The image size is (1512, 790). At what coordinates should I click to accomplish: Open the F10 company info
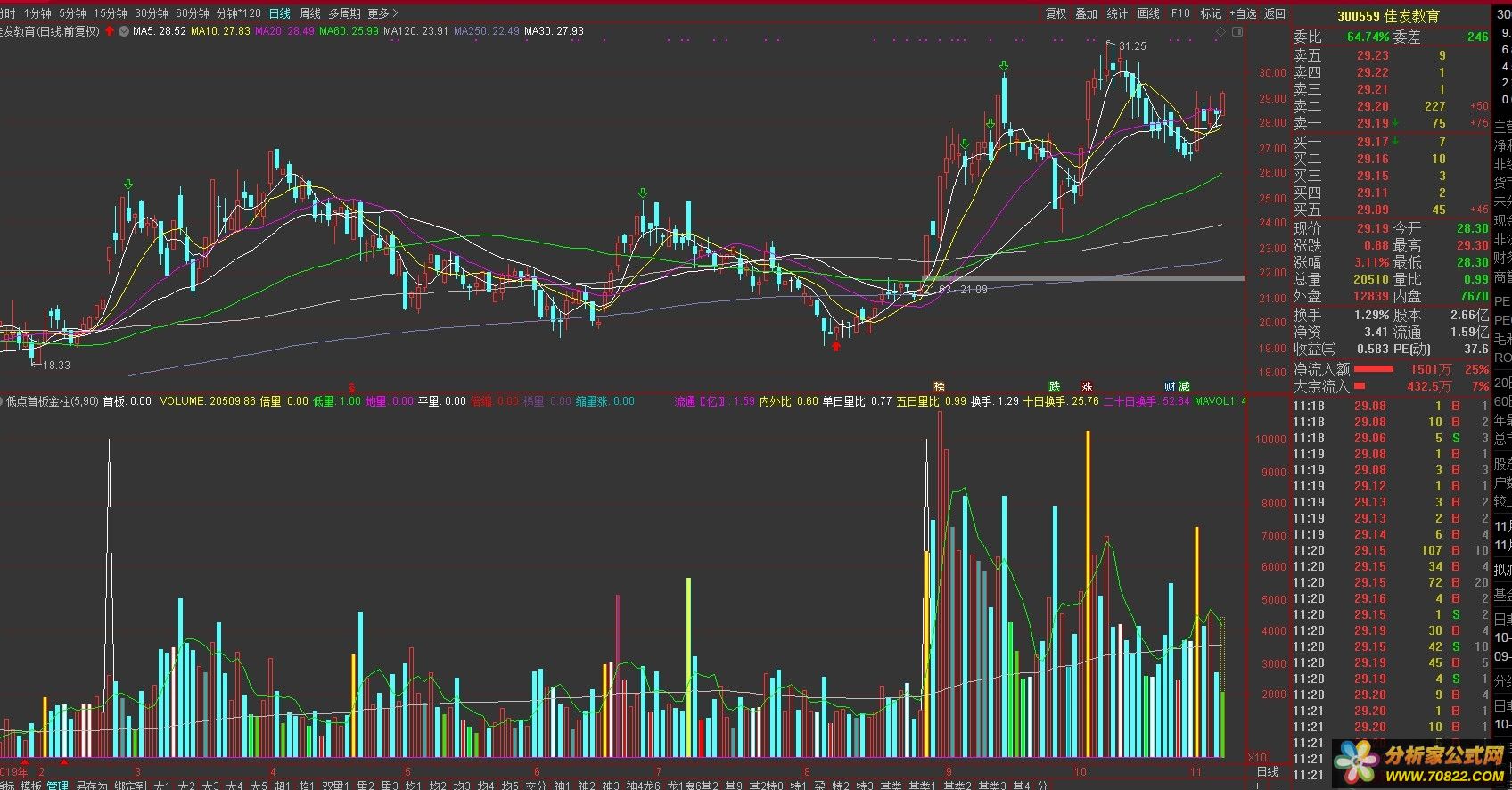pyautogui.click(x=1180, y=13)
